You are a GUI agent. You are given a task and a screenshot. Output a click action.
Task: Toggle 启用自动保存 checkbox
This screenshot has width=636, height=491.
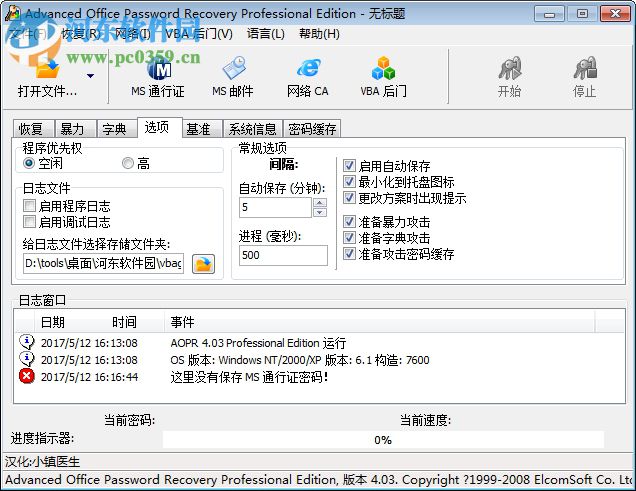(349, 165)
